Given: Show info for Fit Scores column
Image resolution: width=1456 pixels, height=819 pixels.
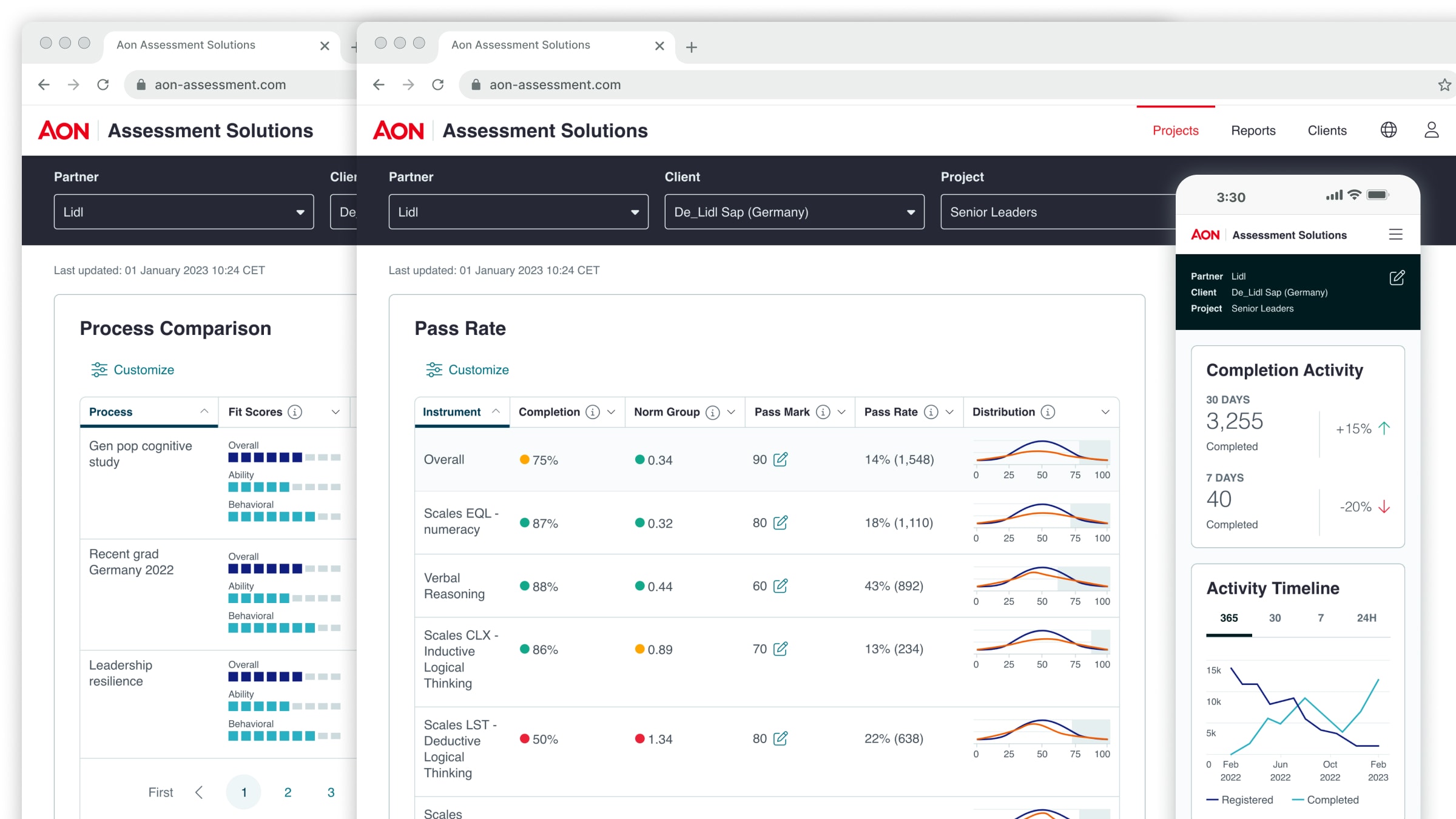Looking at the screenshot, I should (295, 412).
